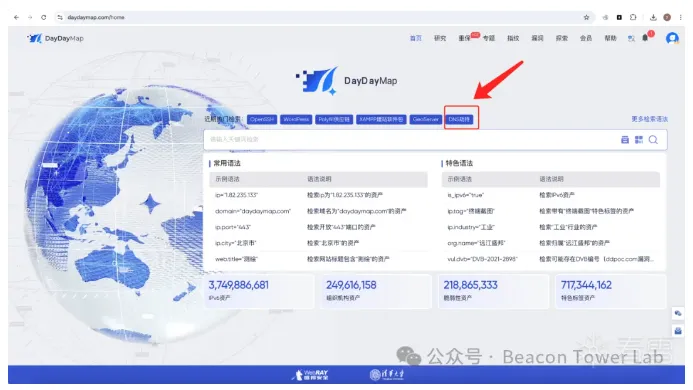Viewport: 693px width, 390px height.
Task: Click the 717,344,162 assets card
Action: pyautogui.click(x=611, y=291)
